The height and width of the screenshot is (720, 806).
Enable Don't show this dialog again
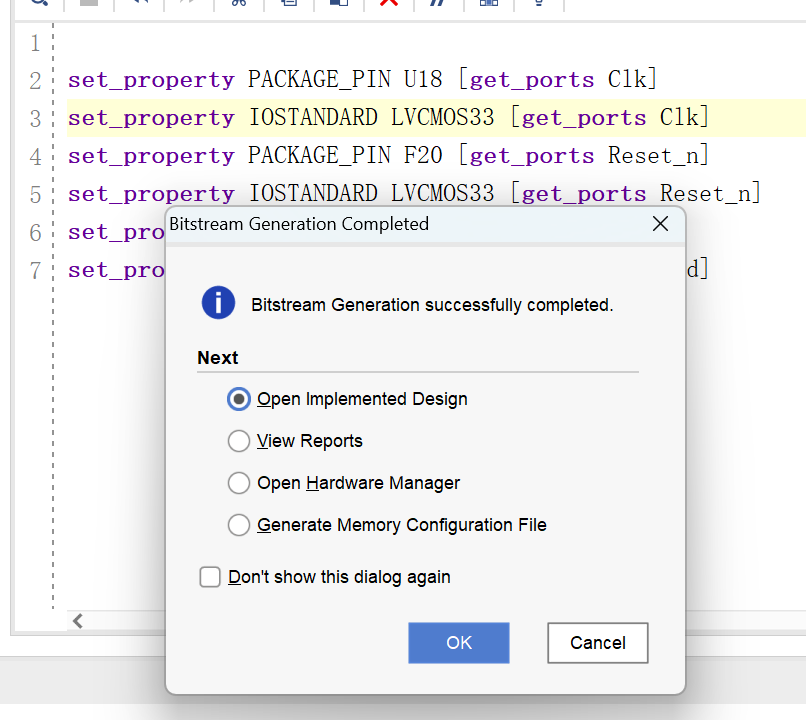click(x=210, y=577)
